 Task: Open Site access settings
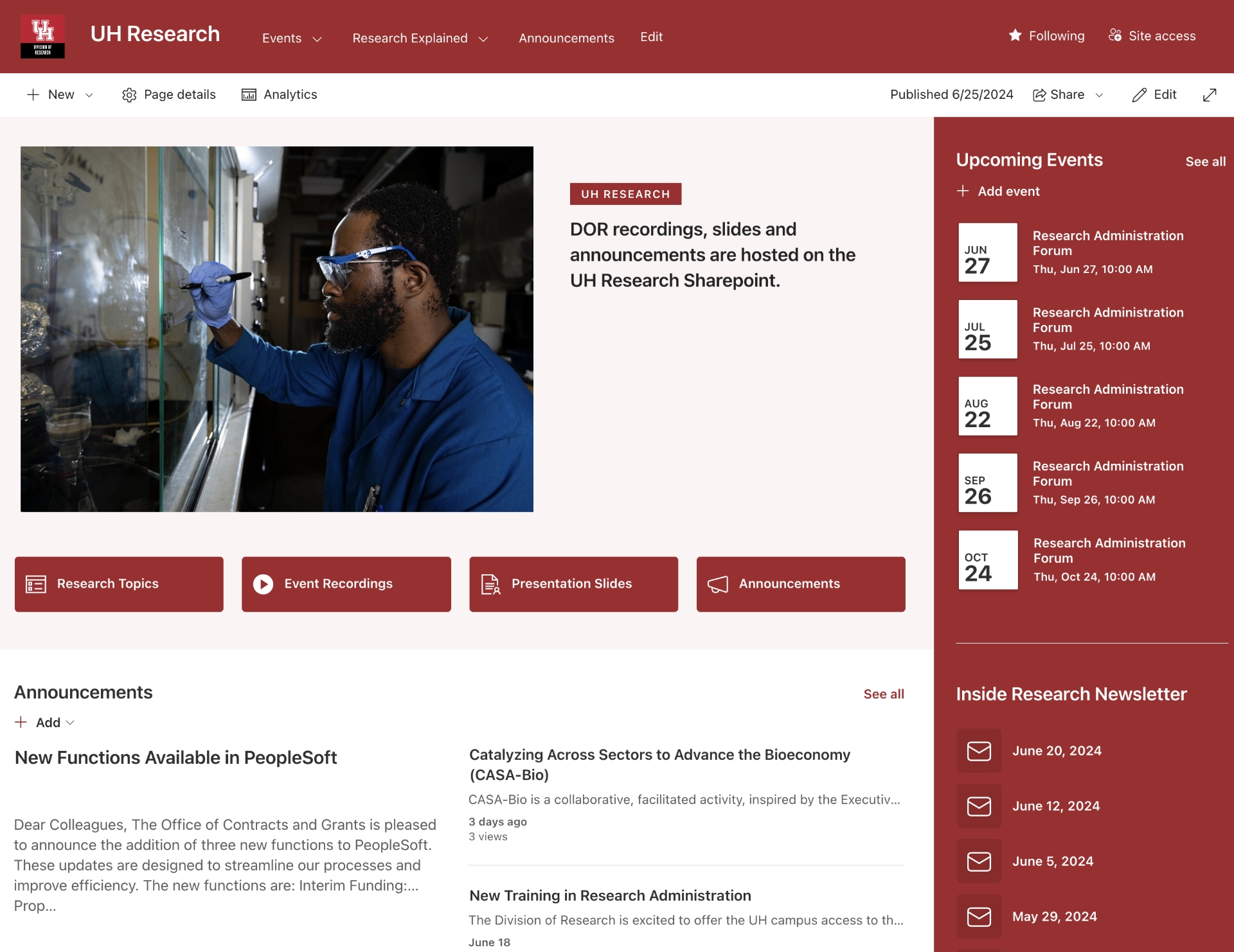pyautogui.click(x=1152, y=36)
